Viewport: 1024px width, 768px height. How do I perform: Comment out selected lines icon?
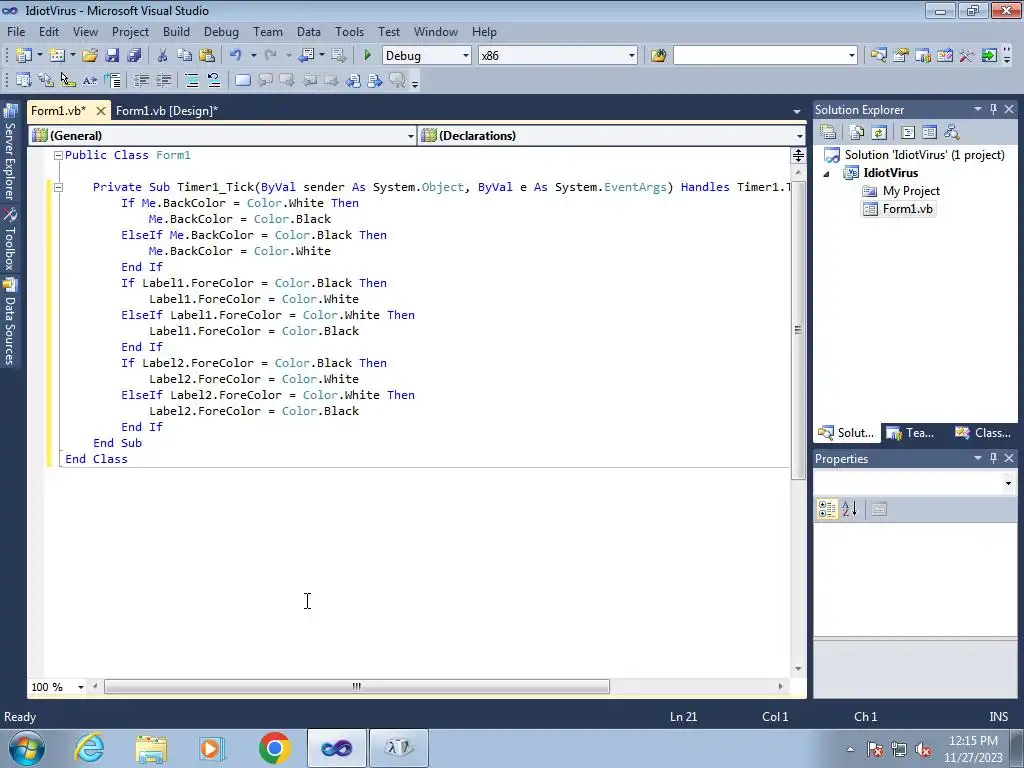coord(191,80)
